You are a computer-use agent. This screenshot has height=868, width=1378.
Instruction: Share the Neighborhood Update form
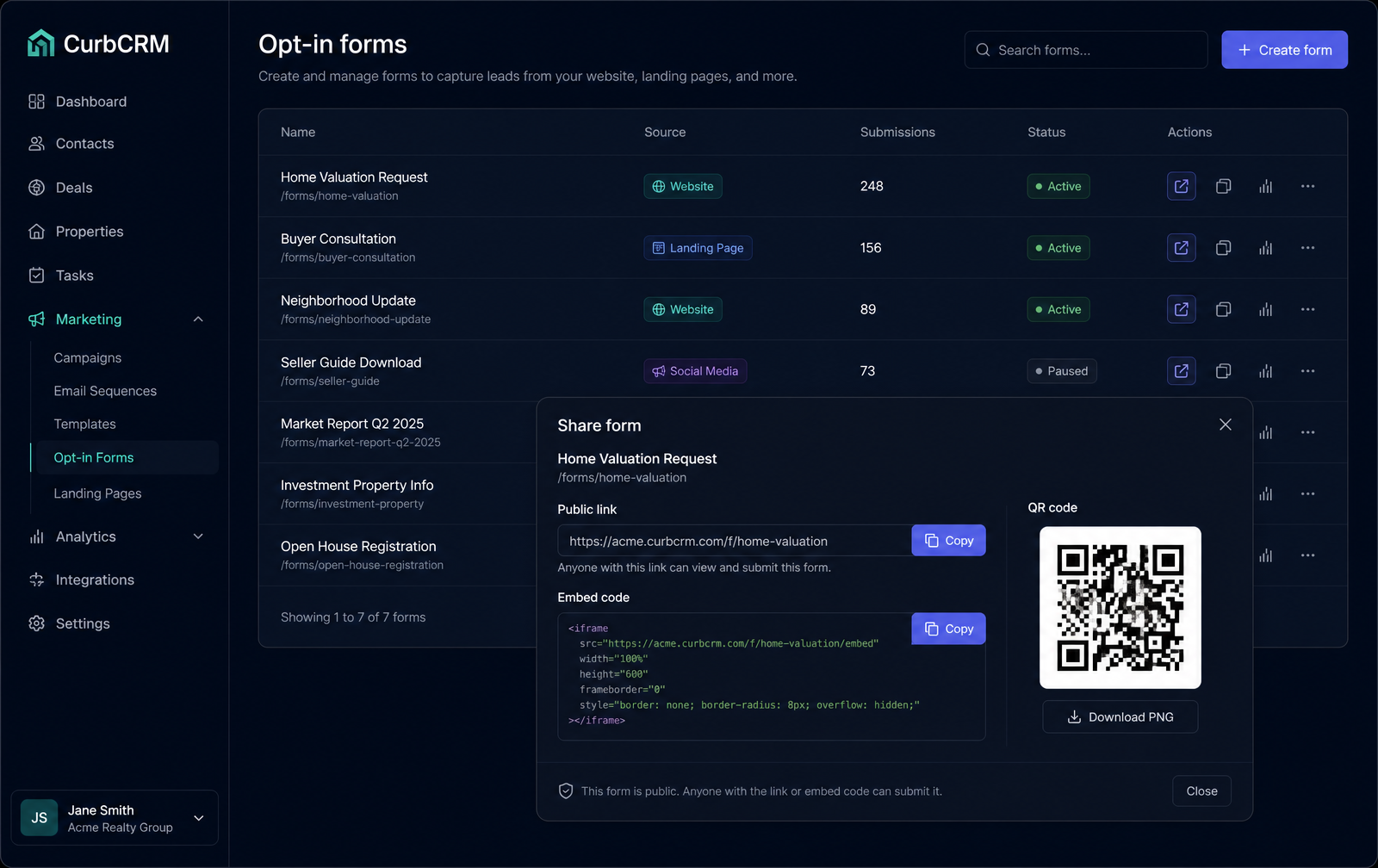(1181, 309)
